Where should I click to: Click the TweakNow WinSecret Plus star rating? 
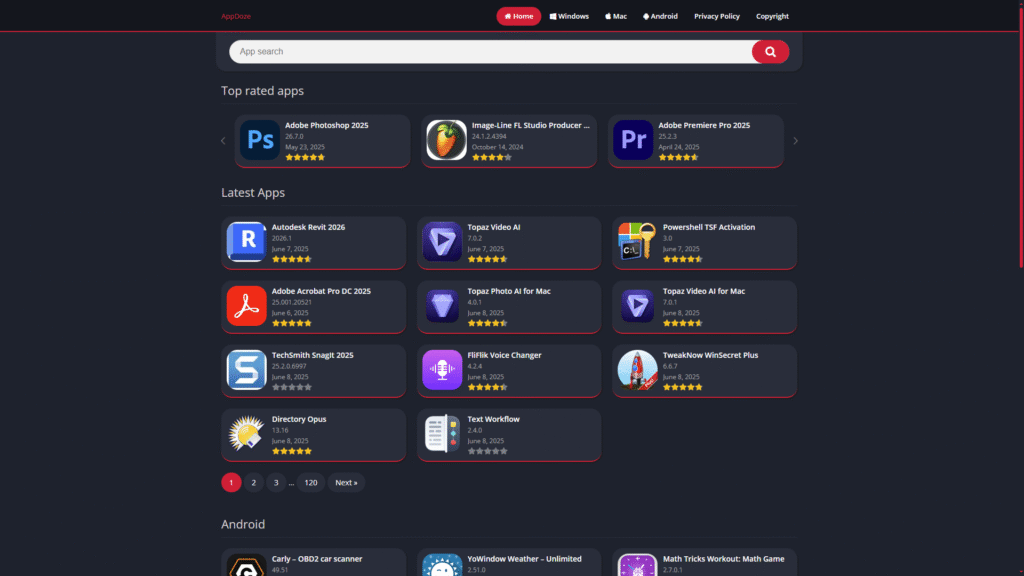click(x=682, y=387)
